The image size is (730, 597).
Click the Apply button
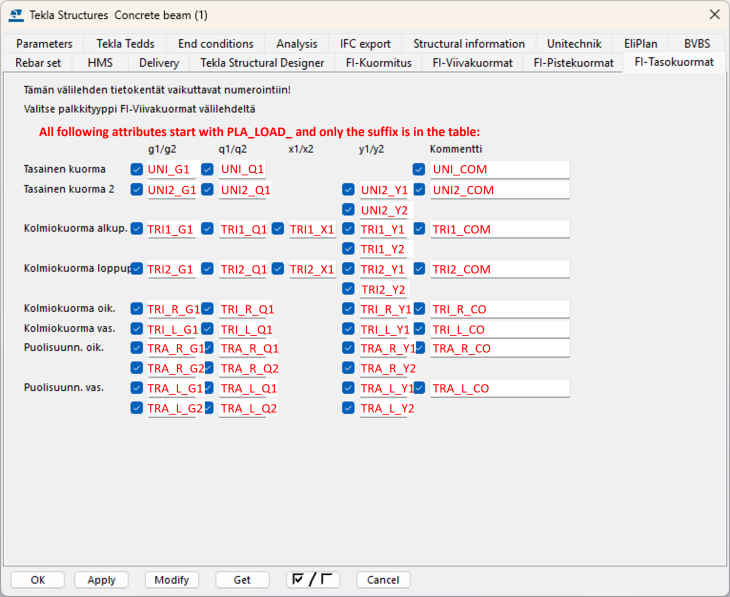101,580
